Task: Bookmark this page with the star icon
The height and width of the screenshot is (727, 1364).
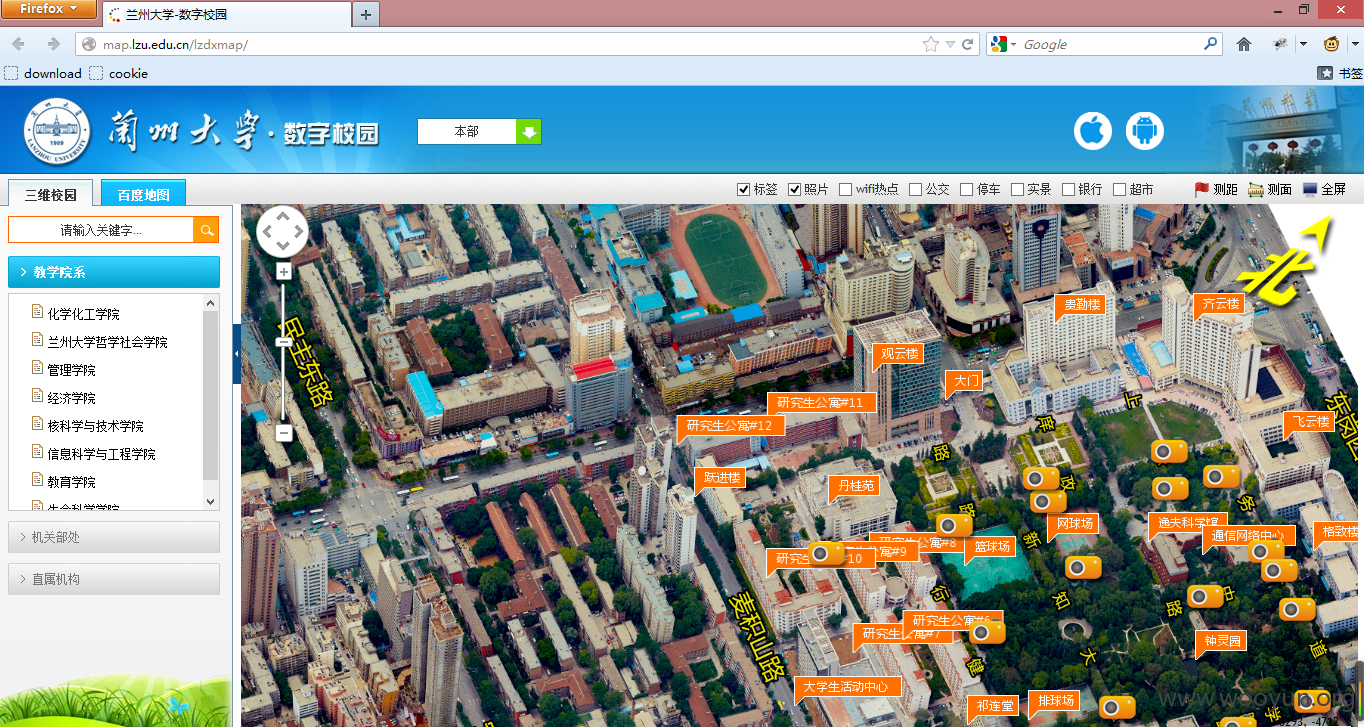Action: (x=931, y=44)
